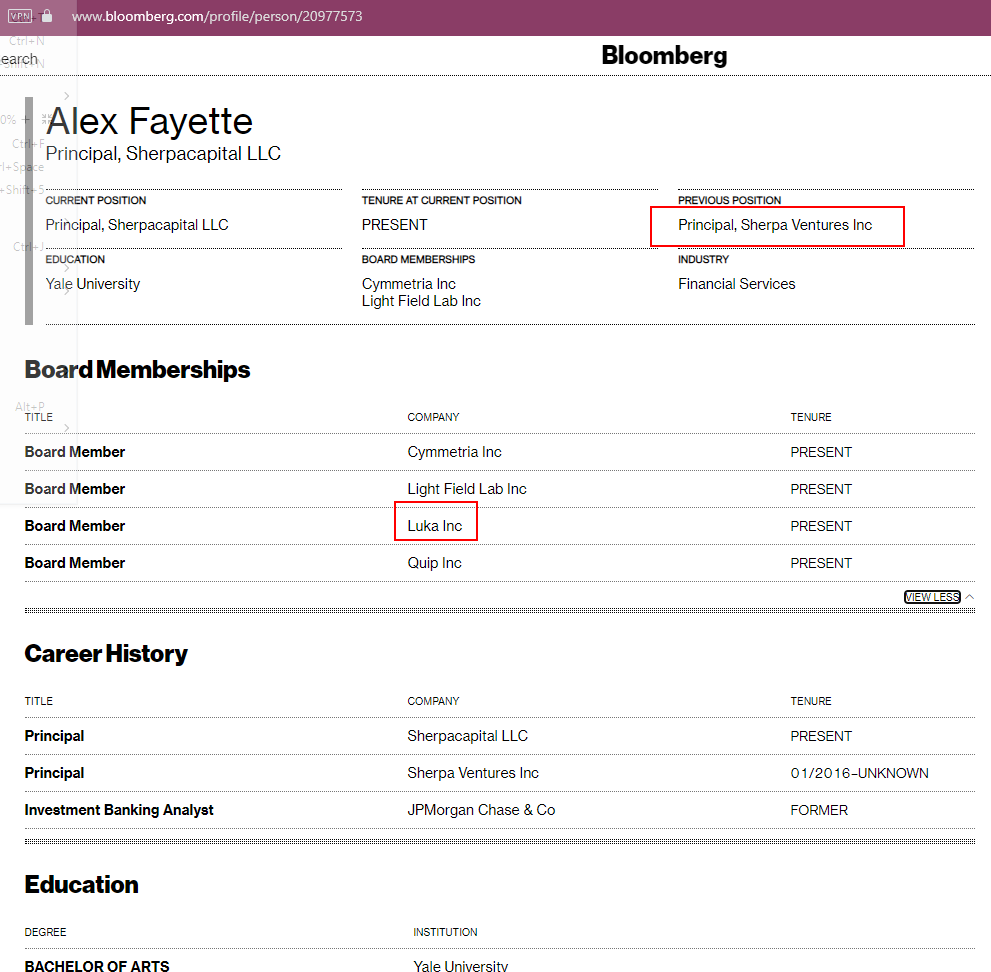Click PRESENT under TENURE AT CURRENT POSITION
The width and height of the screenshot is (991, 972).
[x=394, y=225]
